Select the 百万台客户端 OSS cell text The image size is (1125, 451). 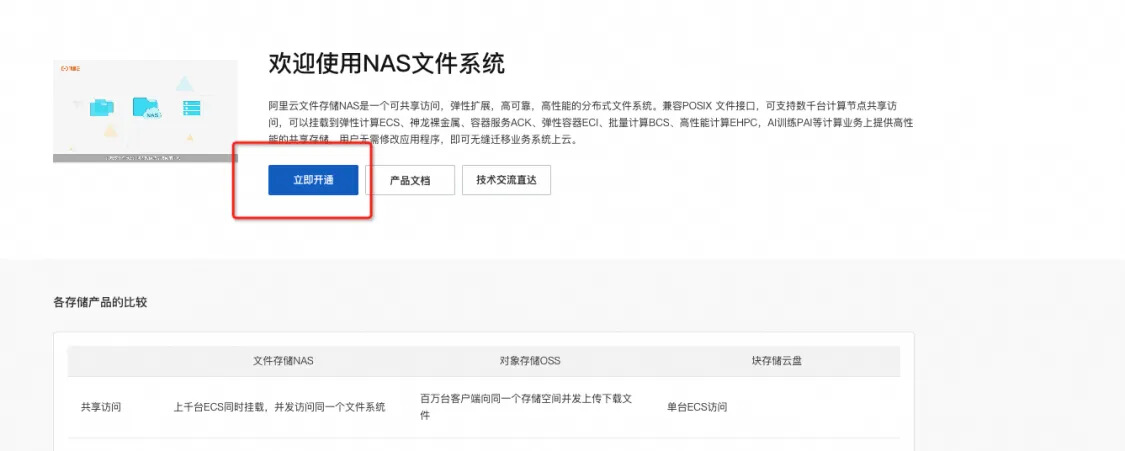click(x=526, y=407)
